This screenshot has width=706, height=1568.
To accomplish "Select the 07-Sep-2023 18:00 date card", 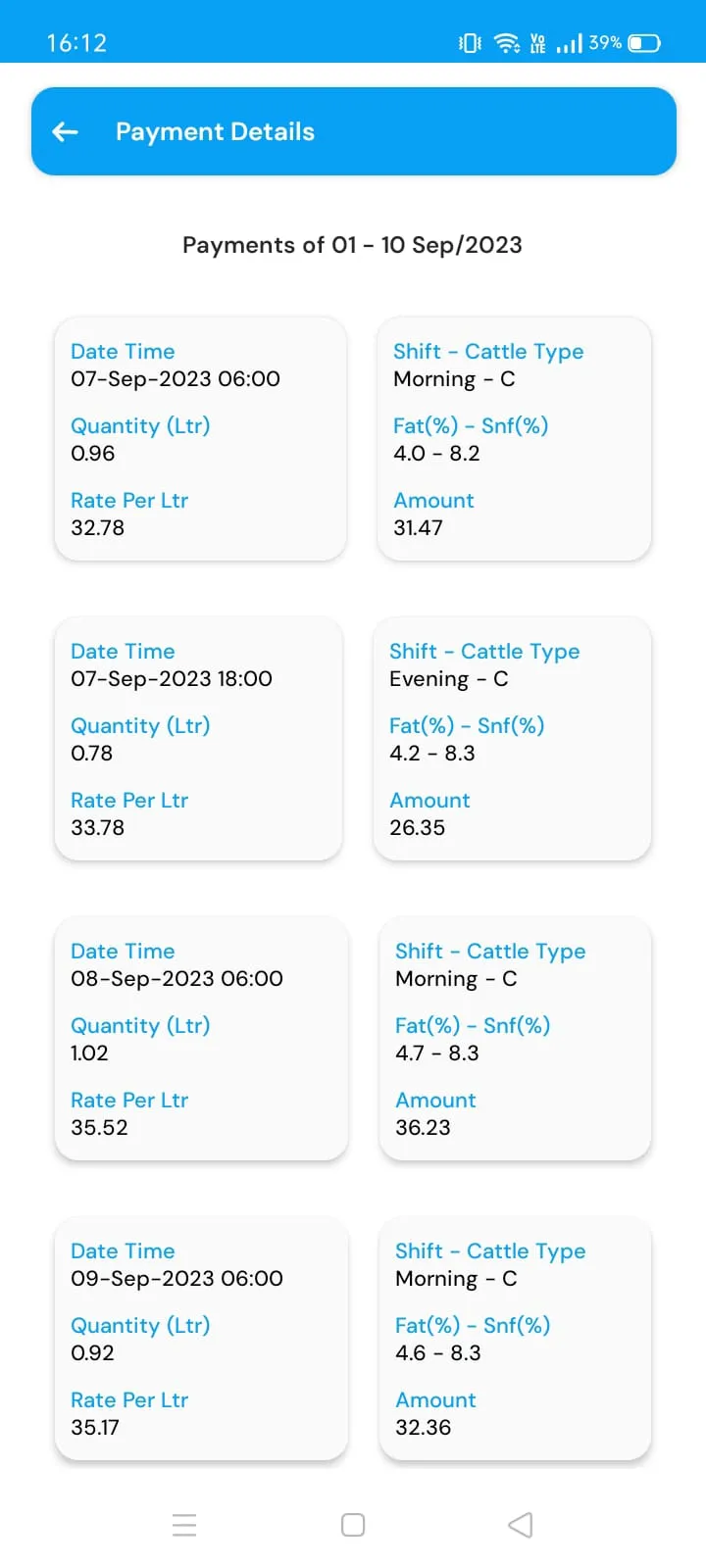I will [x=199, y=739].
